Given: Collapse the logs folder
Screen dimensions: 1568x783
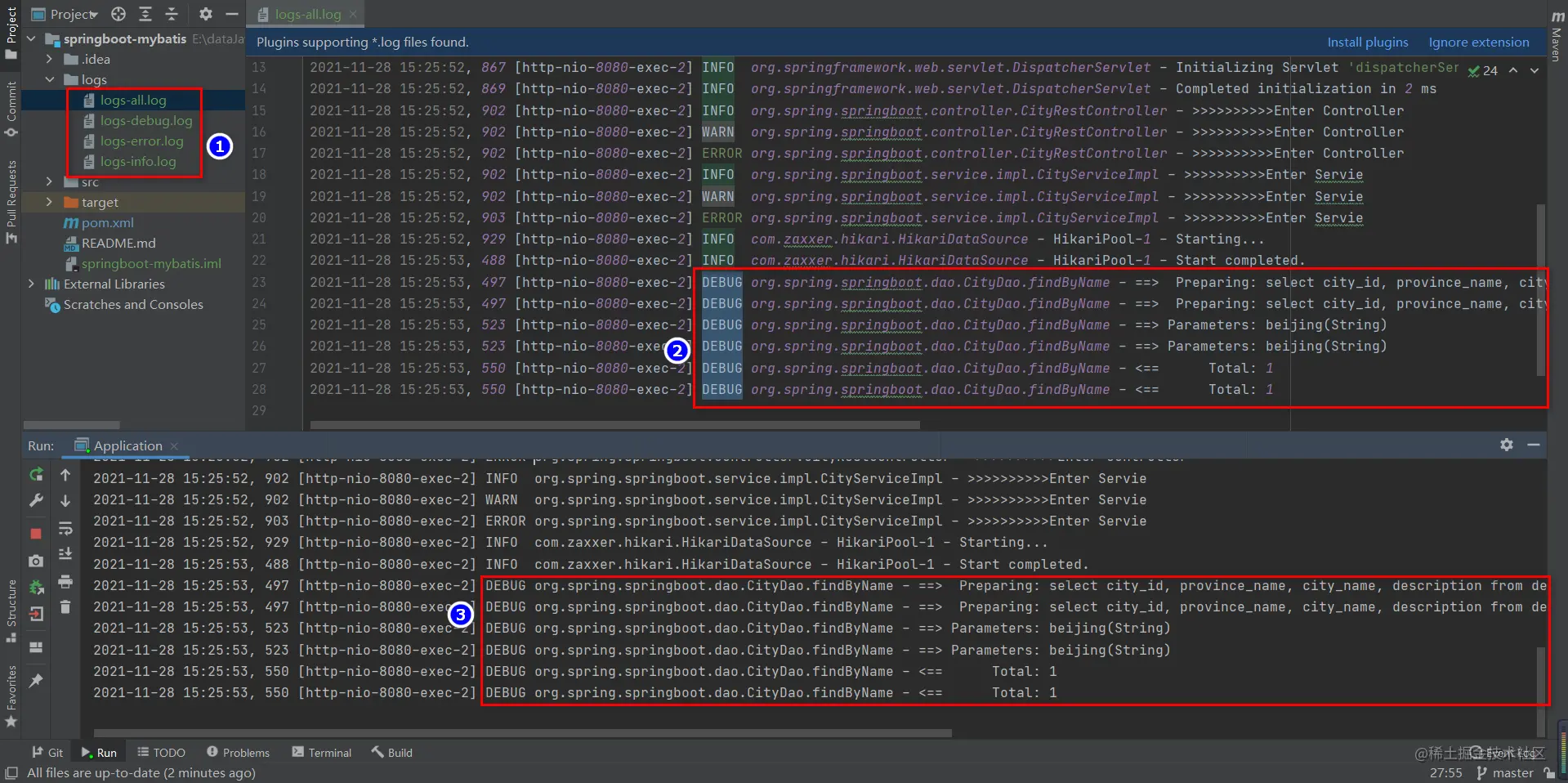Looking at the screenshot, I should (x=49, y=79).
